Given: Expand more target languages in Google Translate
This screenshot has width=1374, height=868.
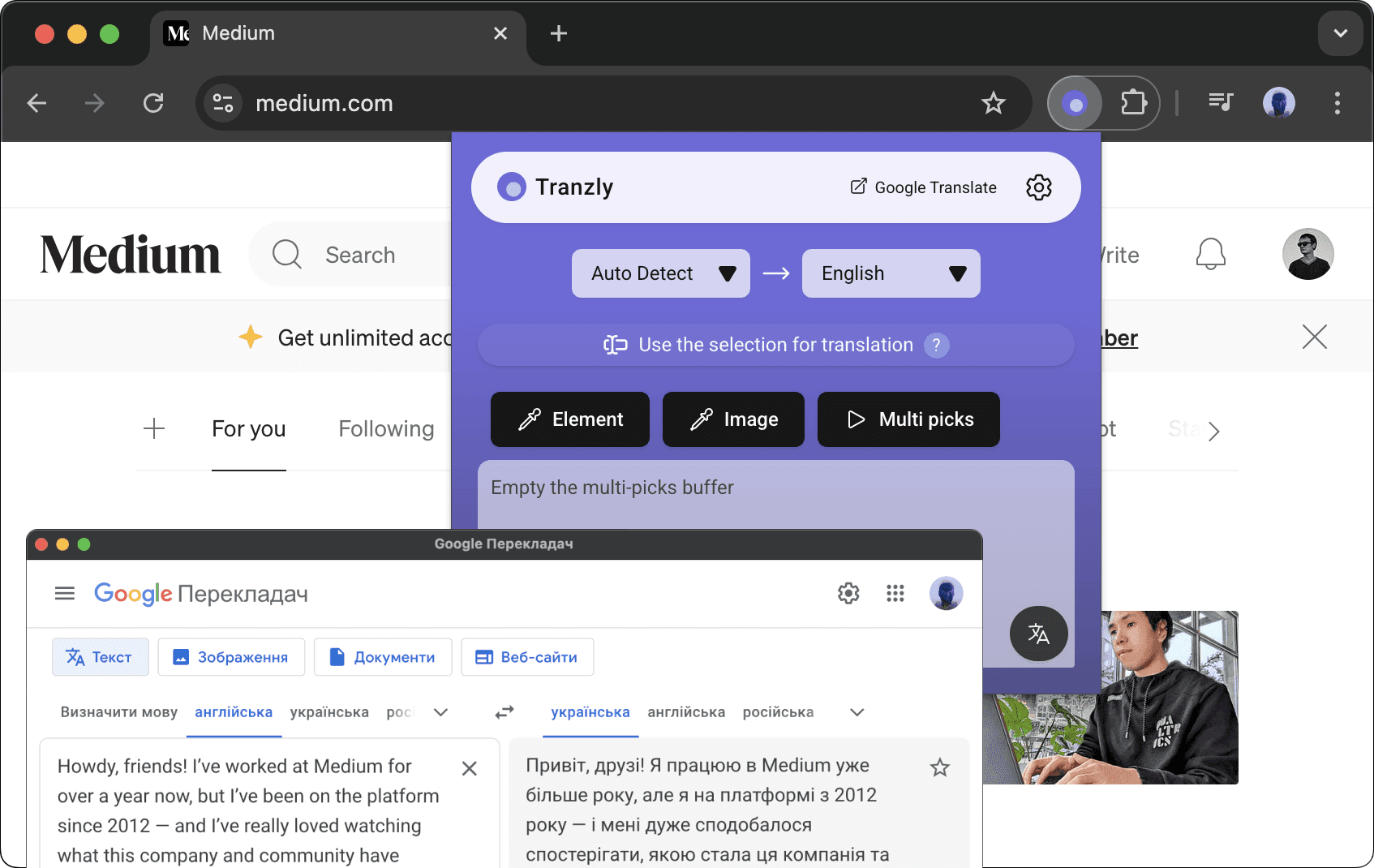Looking at the screenshot, I should point(857,712).
